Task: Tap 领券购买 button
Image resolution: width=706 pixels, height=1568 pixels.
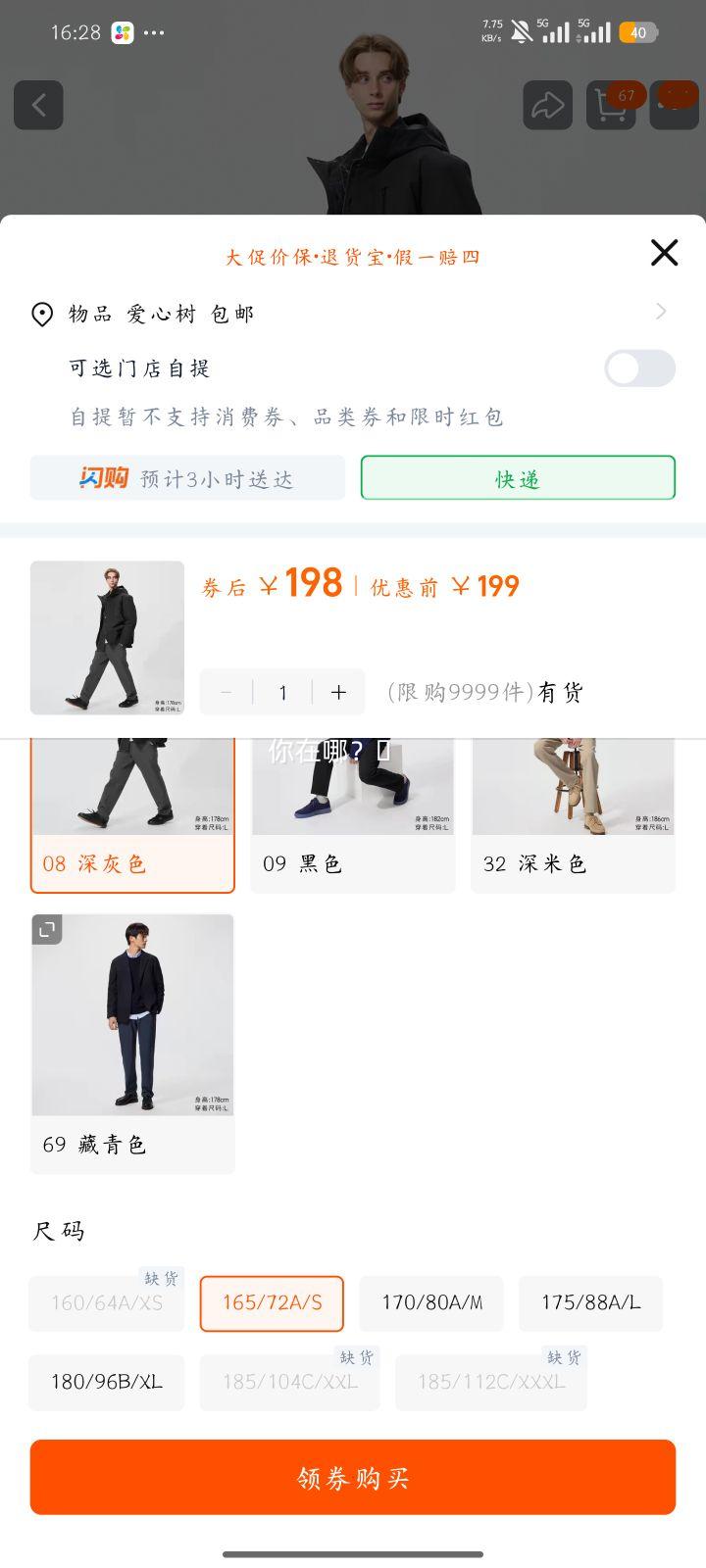Action: (353, 1477)
